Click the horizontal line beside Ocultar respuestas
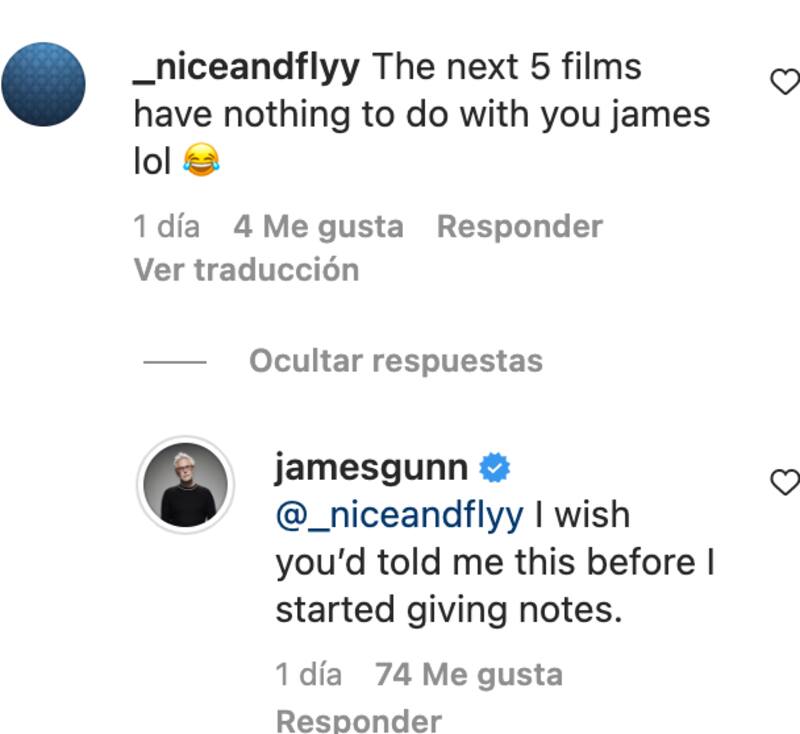The height and width of the screenshot is (734, 800). [x=175, y=362]
